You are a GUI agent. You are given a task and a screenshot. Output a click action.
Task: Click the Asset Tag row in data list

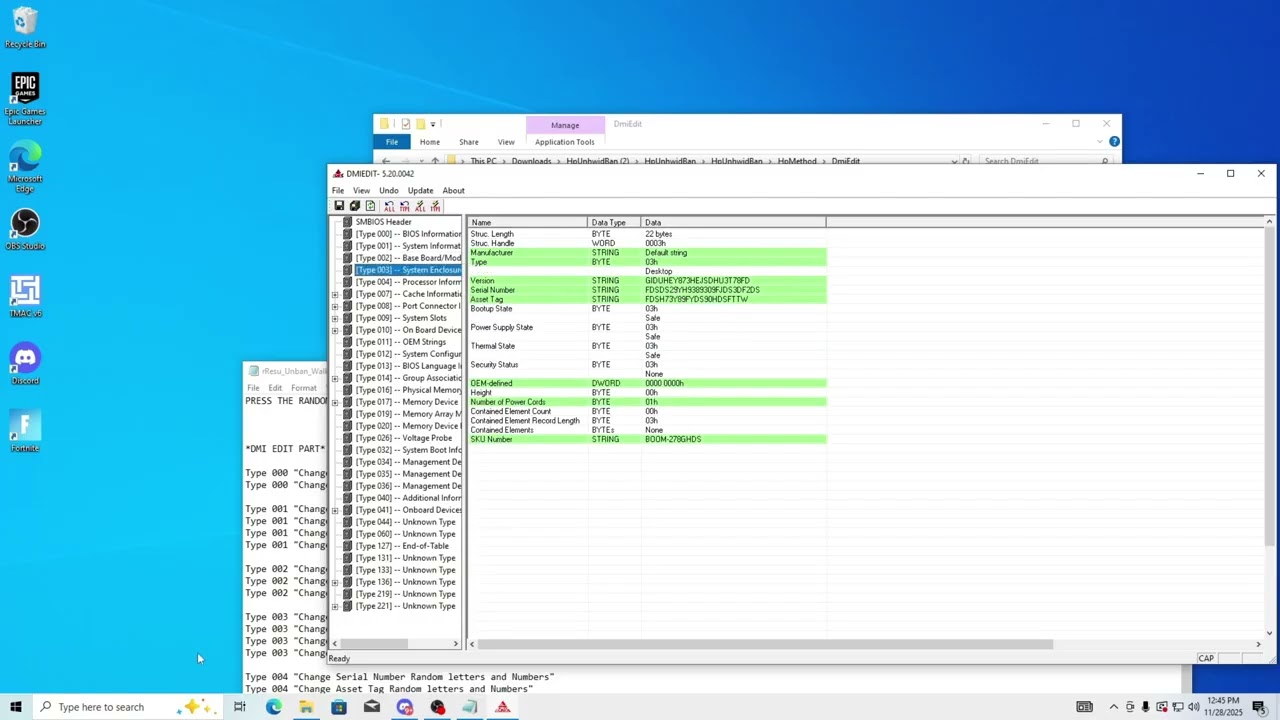coord(647,299)
